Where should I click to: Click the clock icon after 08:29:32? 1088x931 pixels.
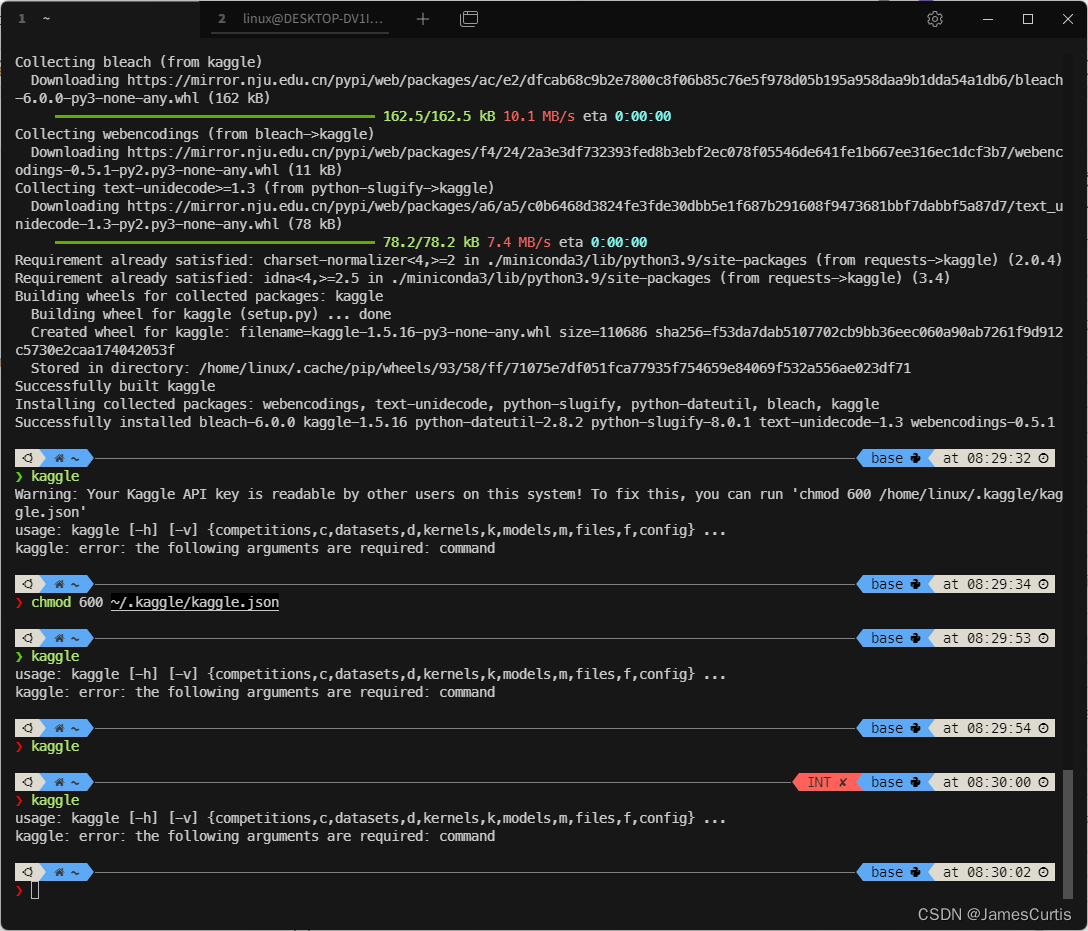coord(1044,458)
